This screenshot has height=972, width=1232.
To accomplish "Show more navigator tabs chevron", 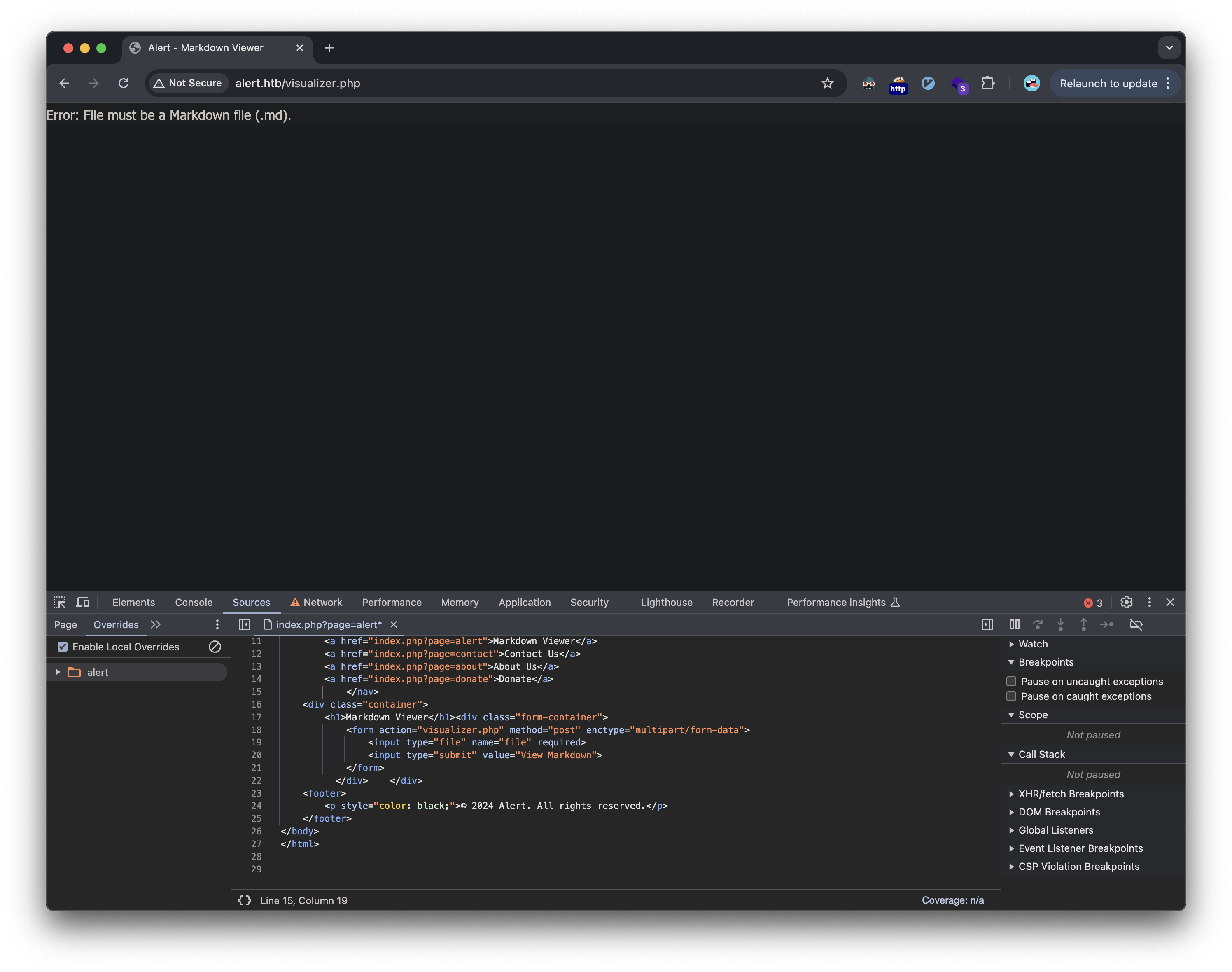I will [156, 624].
